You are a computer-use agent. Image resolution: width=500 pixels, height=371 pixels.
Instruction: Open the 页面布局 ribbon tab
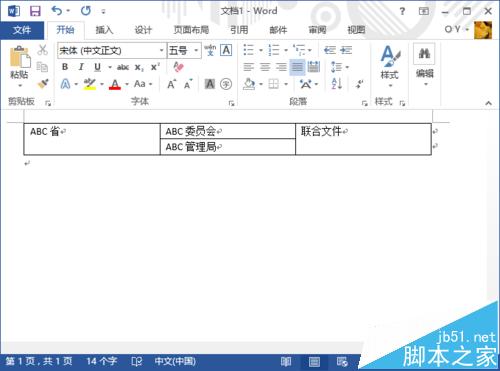[191, 30]
